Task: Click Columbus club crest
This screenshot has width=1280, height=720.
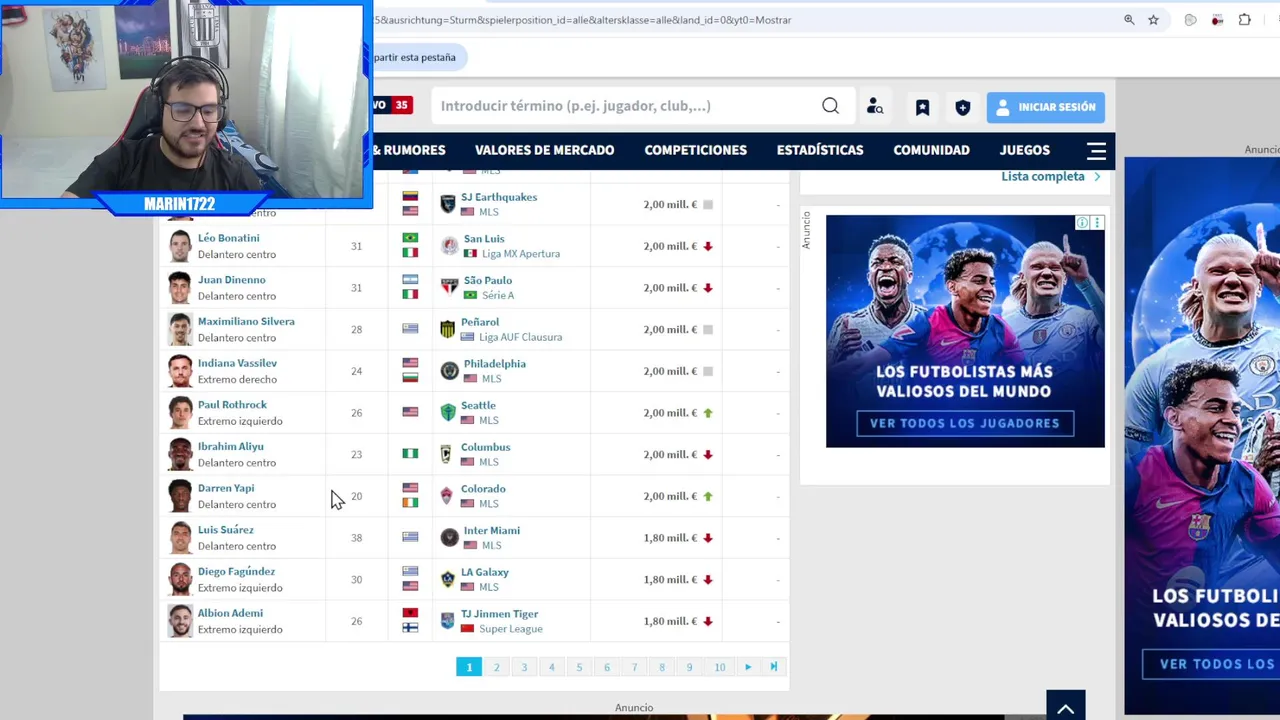Action: pos(447,454)
